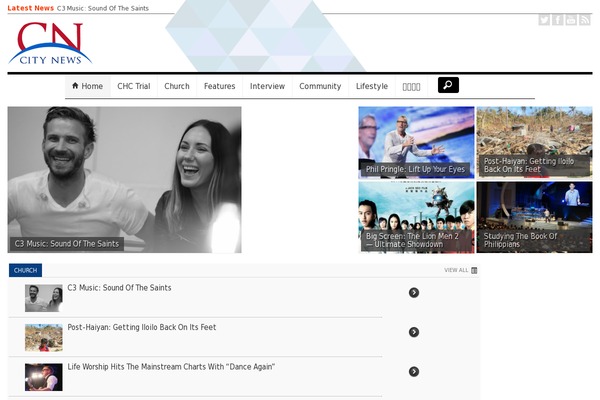
Task: Open the Lifestyle menu item
Action: tap(372, 86)
